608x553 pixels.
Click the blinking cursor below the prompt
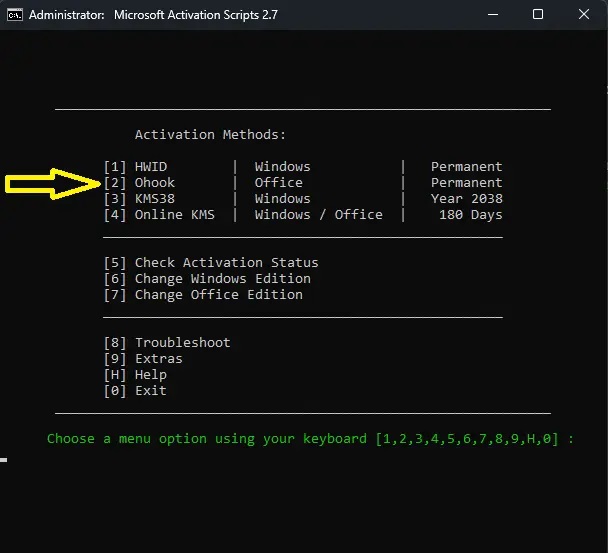(x=3, y=460)
